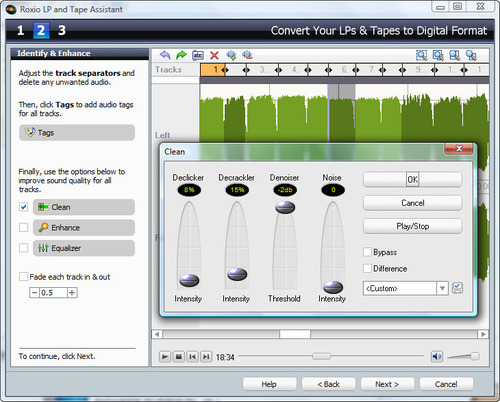
Task: Click the add track separator icon
Action: pyautogui.click(x=231, y=55)
